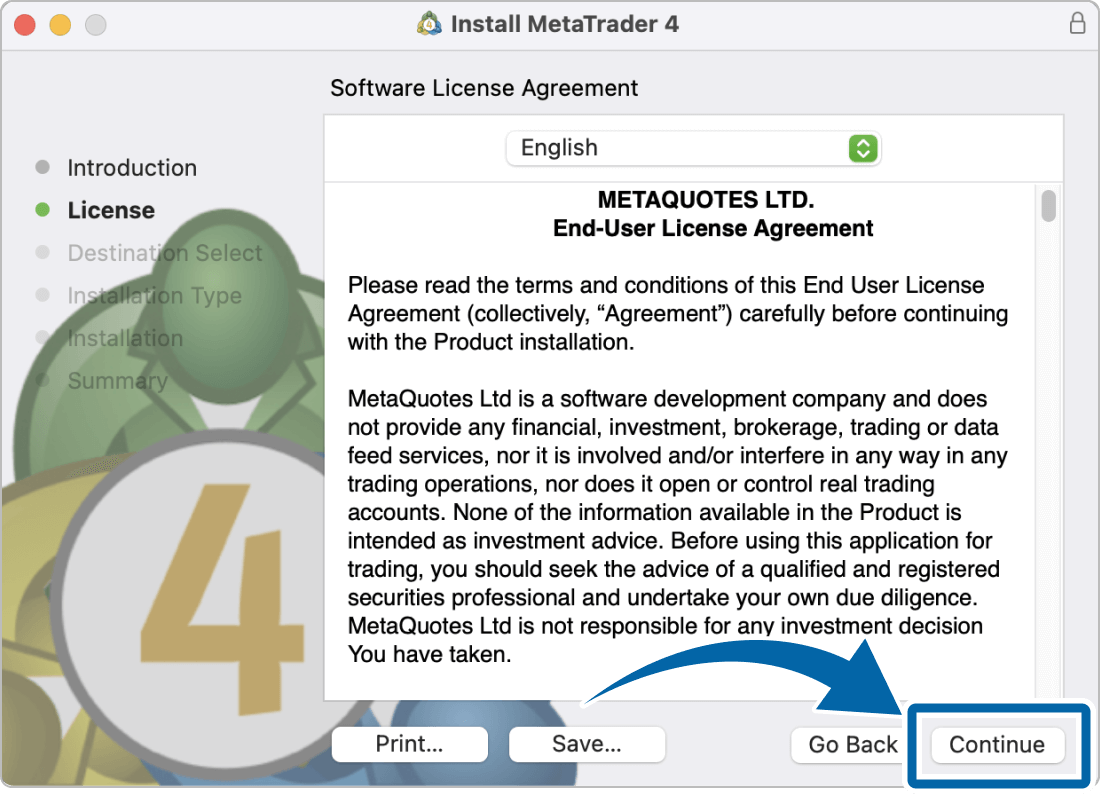Click the Destination Select step

tap(165, 253)
